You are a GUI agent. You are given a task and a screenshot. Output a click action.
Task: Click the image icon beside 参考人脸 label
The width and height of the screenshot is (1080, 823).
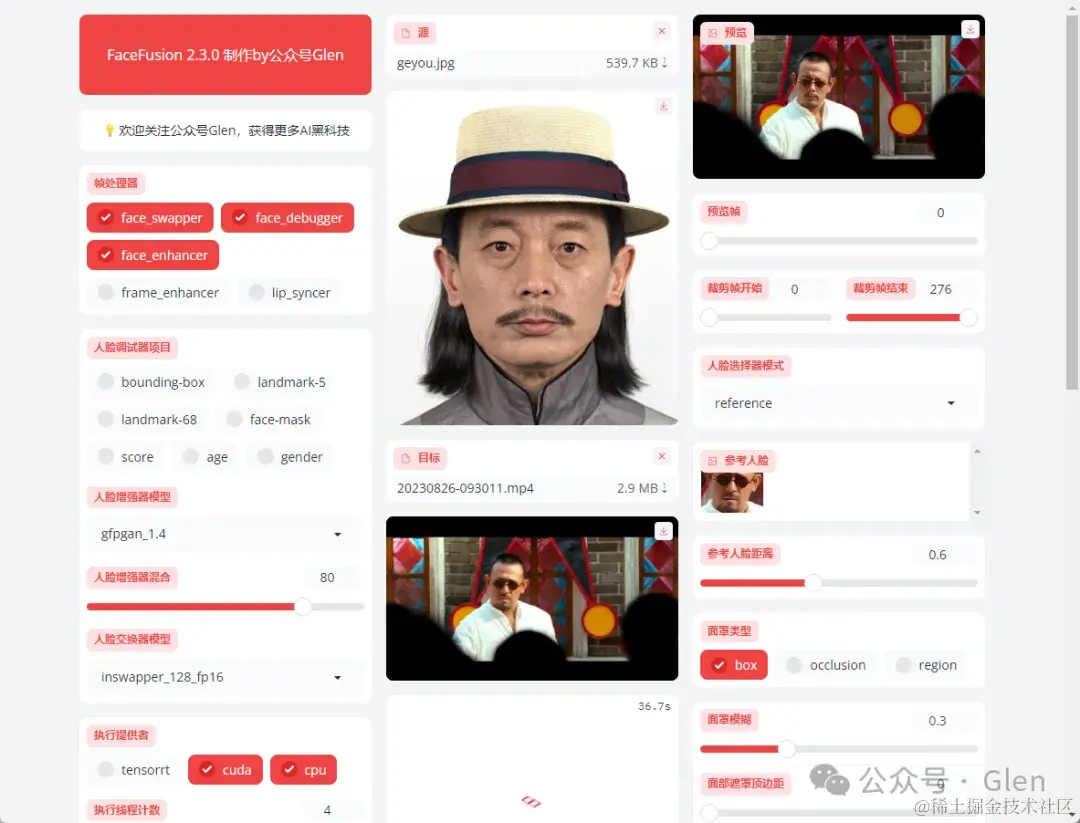tap(712, 461)
